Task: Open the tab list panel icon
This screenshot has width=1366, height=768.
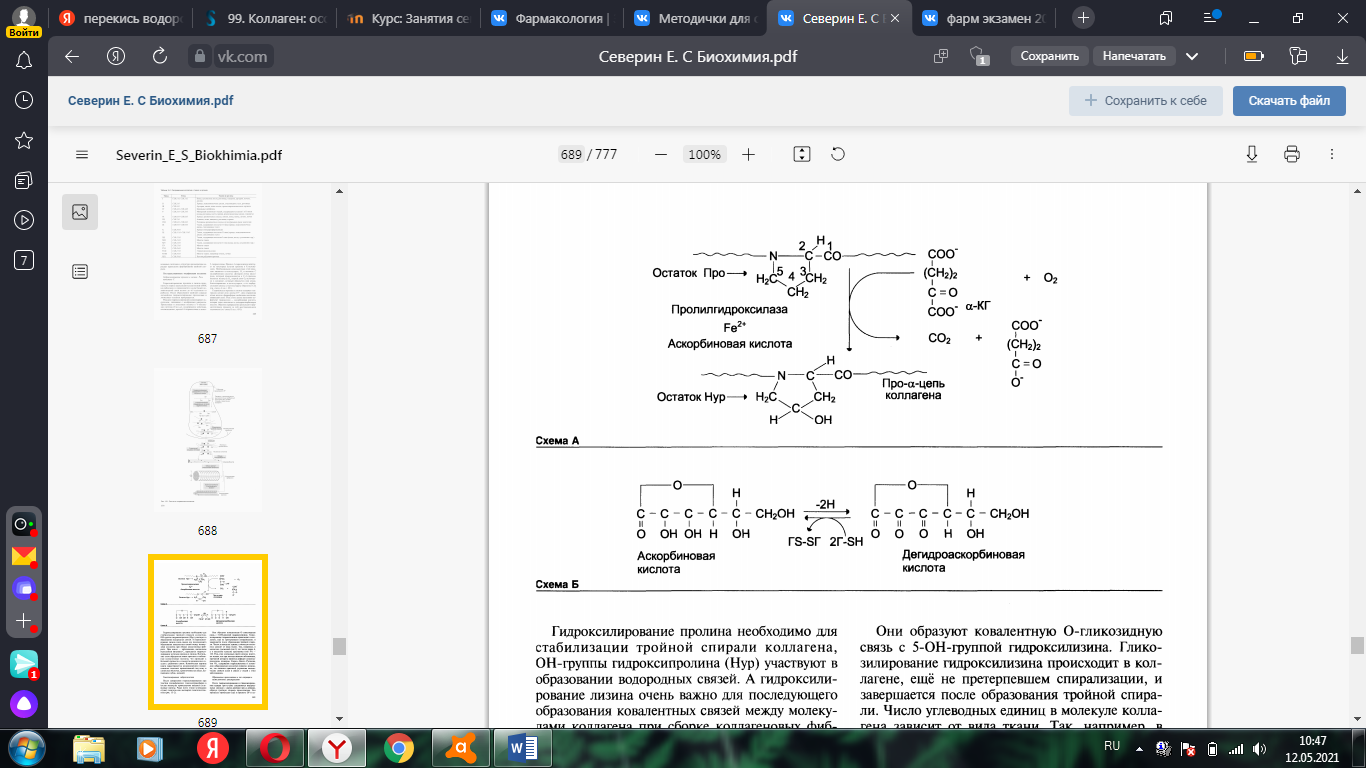Action: (1165, 18)
